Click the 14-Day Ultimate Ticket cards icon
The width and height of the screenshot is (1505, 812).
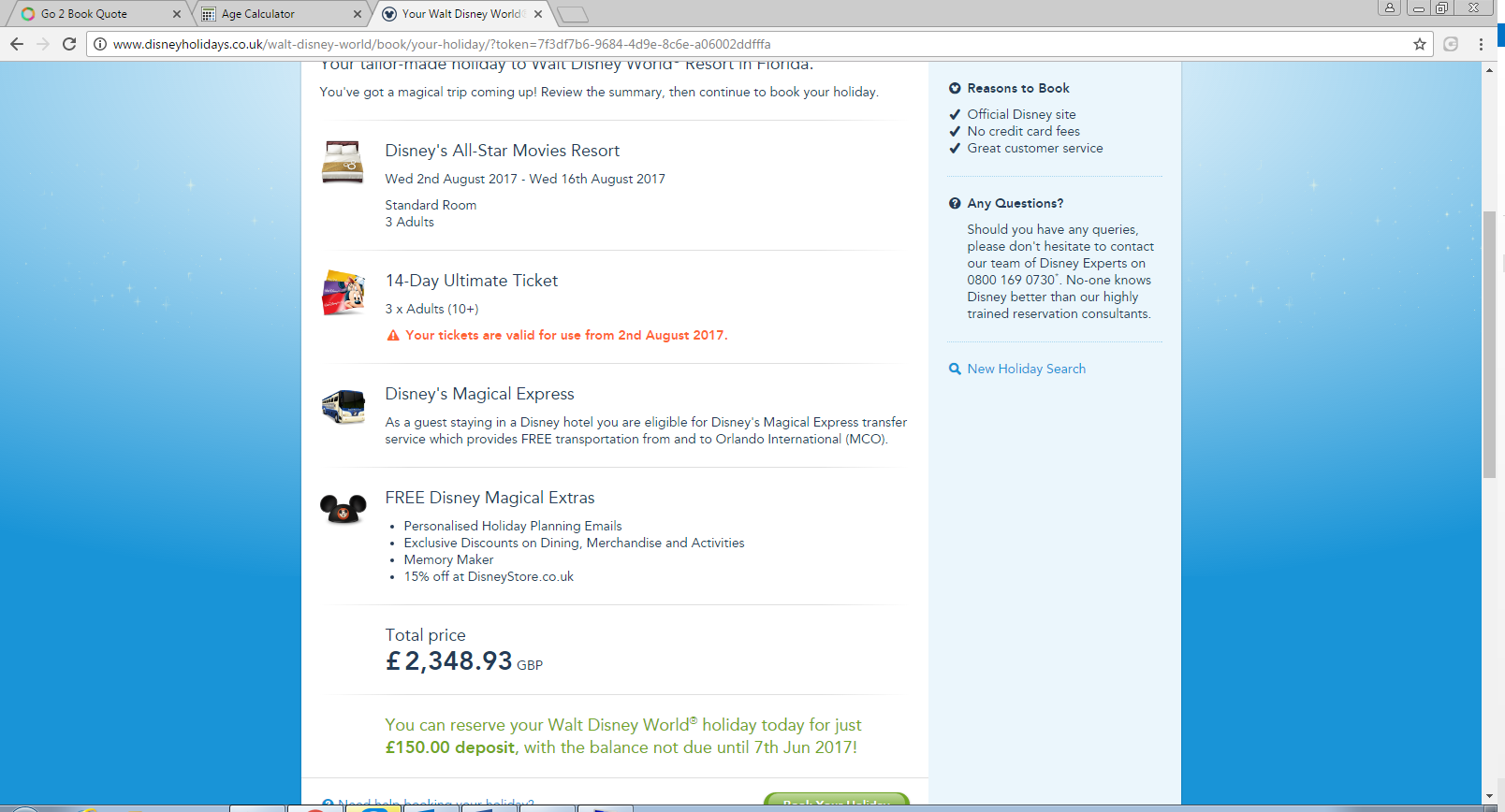tap(343, 292)
